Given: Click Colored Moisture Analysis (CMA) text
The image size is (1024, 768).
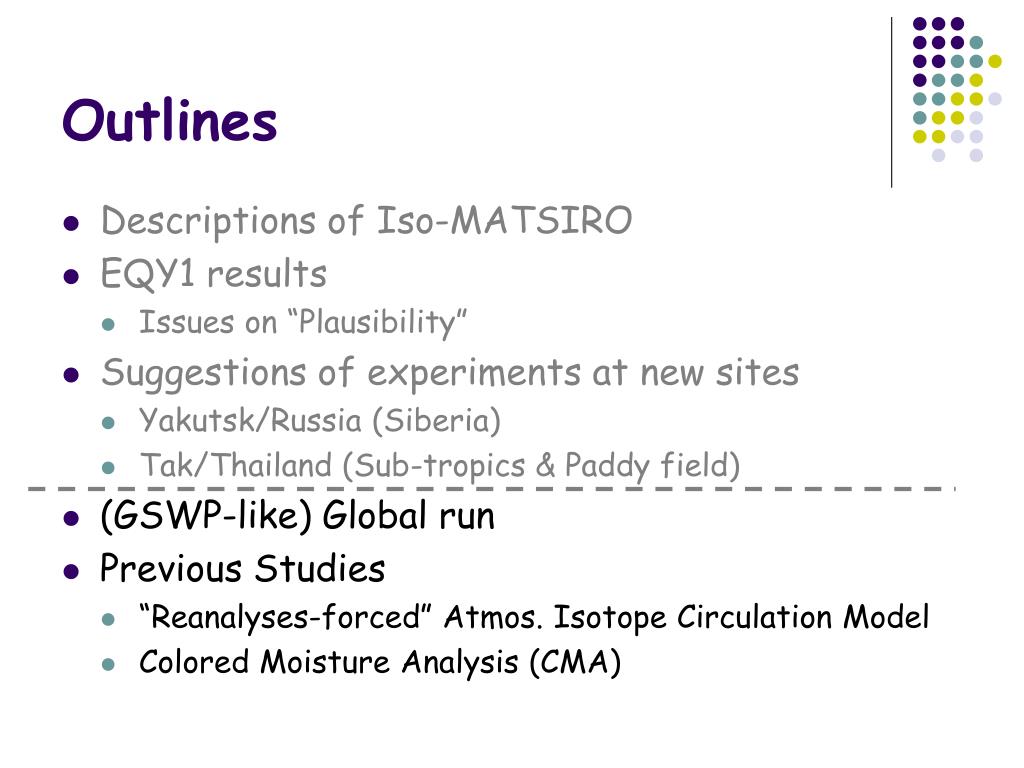Looking at the screenshot, I should [380, 663].
